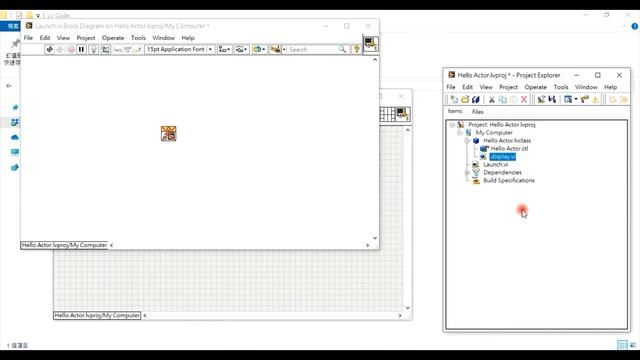The height and width of the screenshot is (360, 640).
Task: Click the Clean Up Diagram button
Action: tap(275, 49)
